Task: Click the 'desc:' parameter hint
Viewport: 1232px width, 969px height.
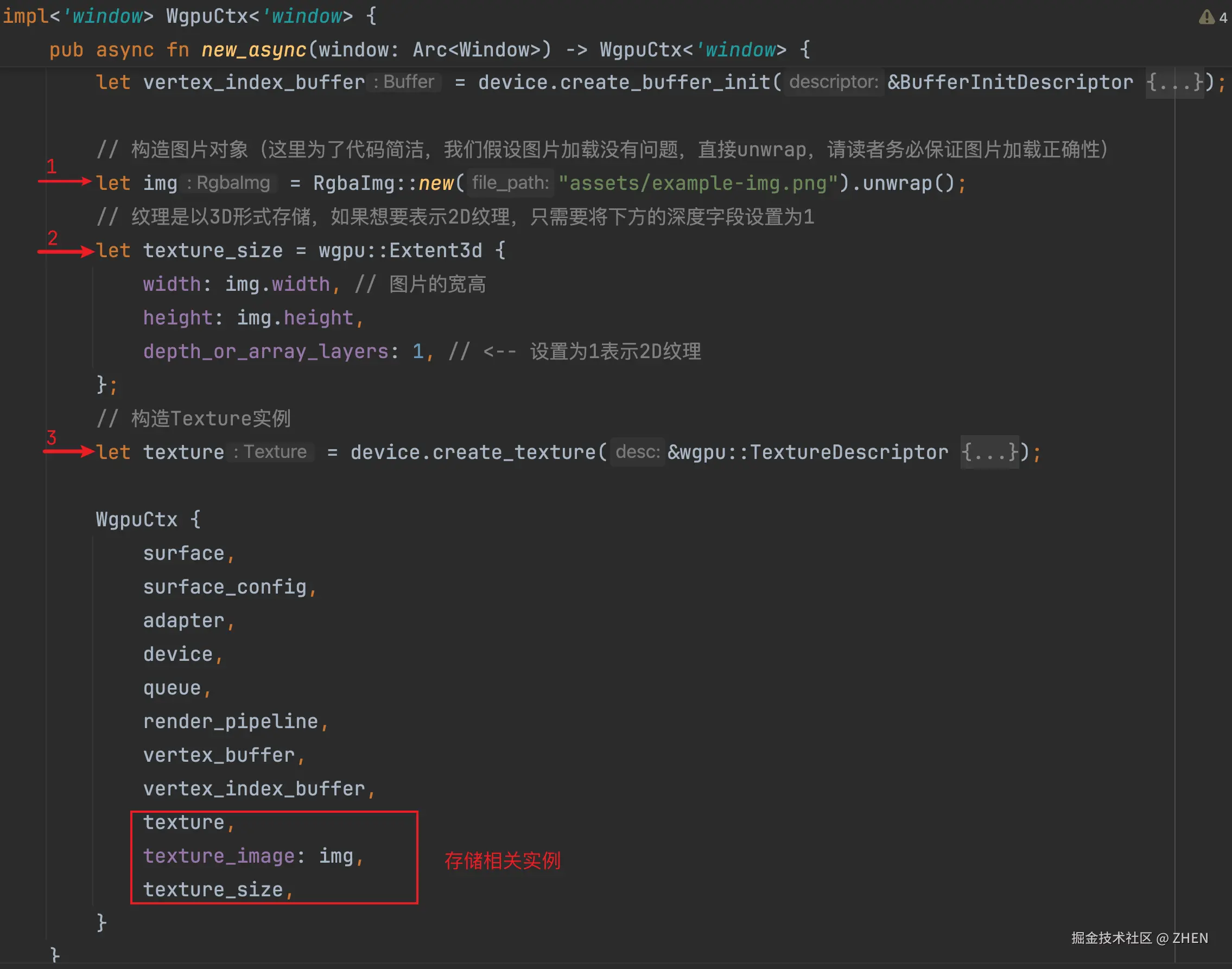Action: [x=638, y=452]
